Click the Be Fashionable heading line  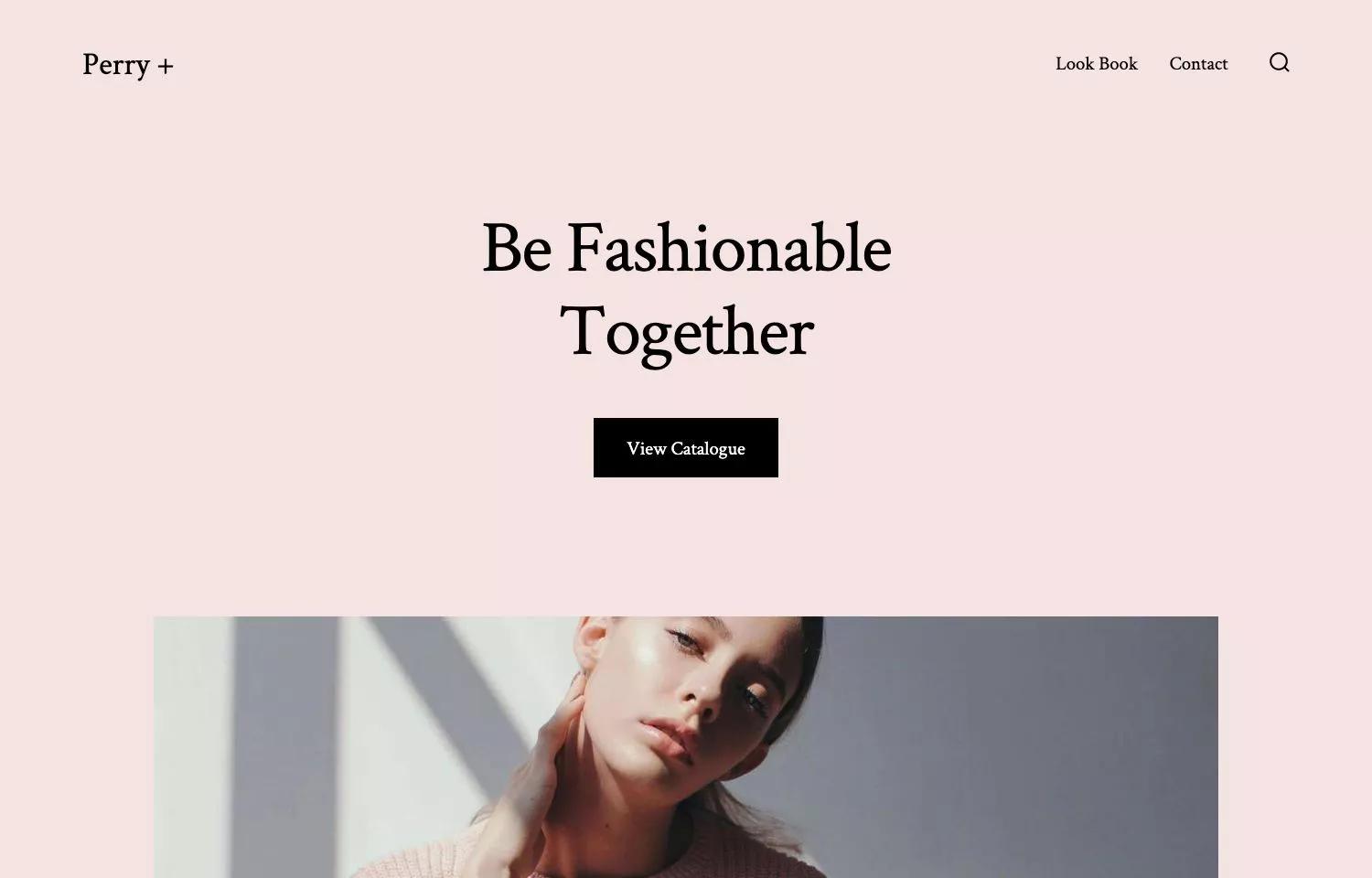686,248
